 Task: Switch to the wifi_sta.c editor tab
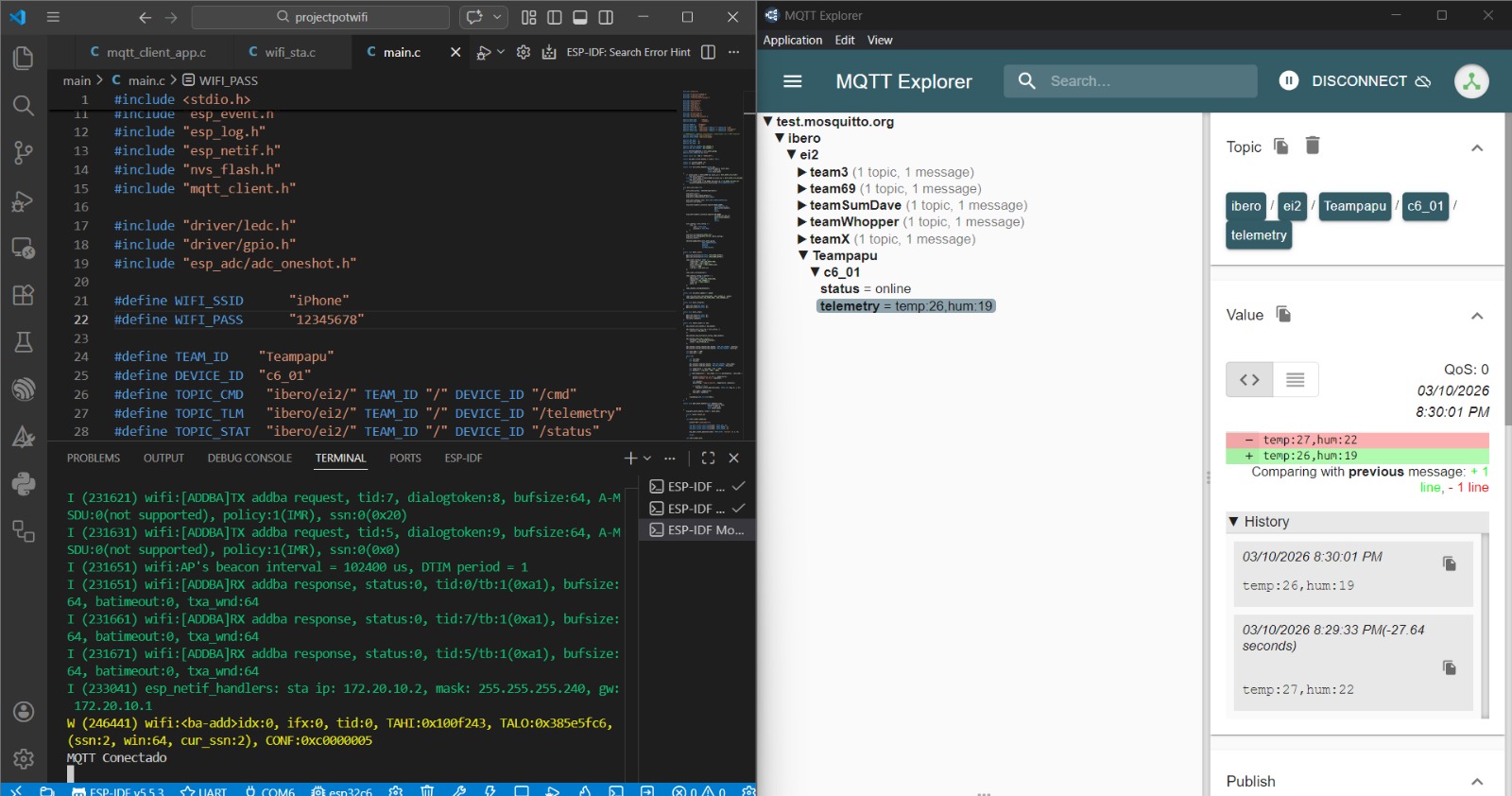pos(289,52)
